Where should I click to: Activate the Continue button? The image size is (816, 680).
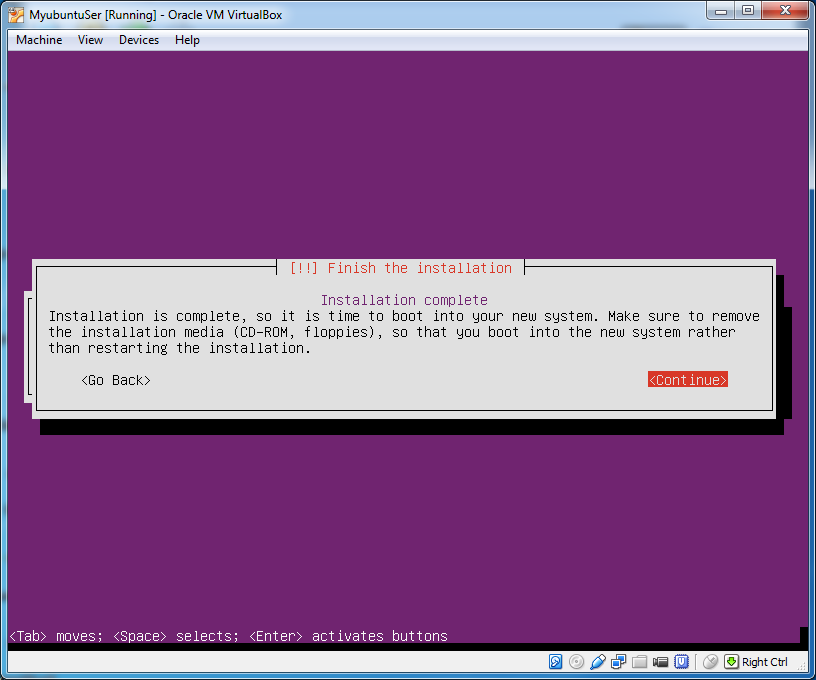[x=687, y=380]
